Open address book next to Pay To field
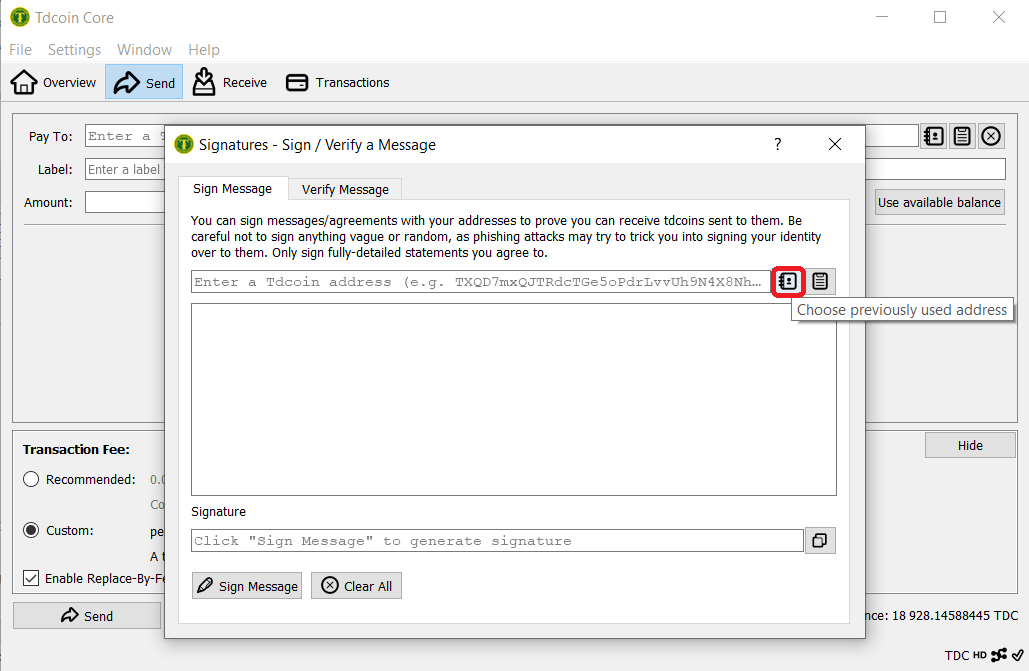This screenshot has height=671, width=1029. pyautogui.click(x=933, y=137)
